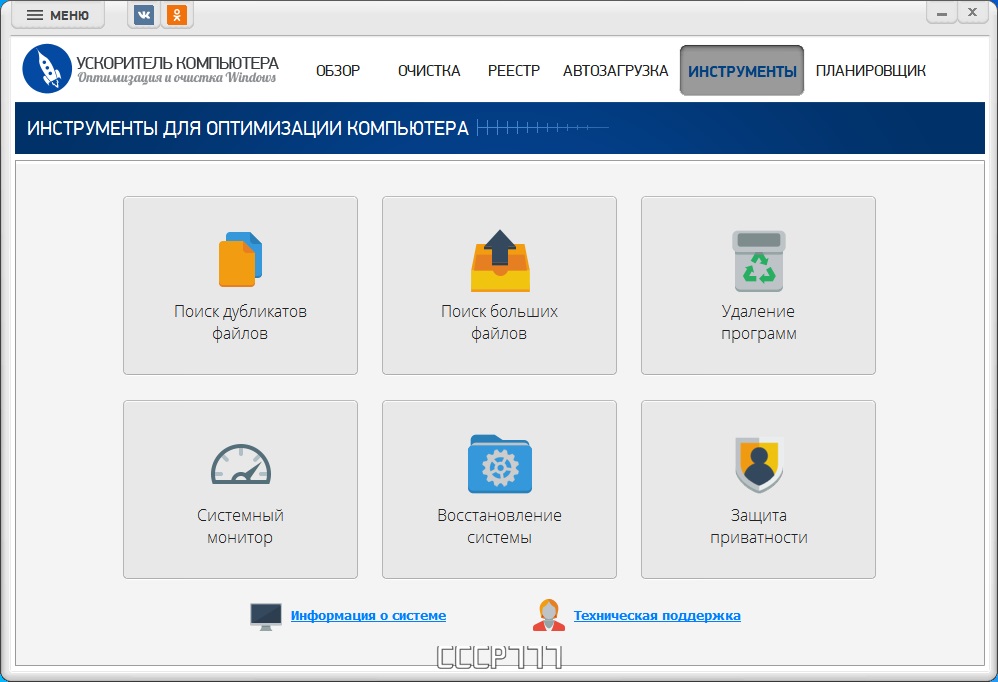Follow the Техническая поддержка link
998x682 pixels.
[657, 616]
